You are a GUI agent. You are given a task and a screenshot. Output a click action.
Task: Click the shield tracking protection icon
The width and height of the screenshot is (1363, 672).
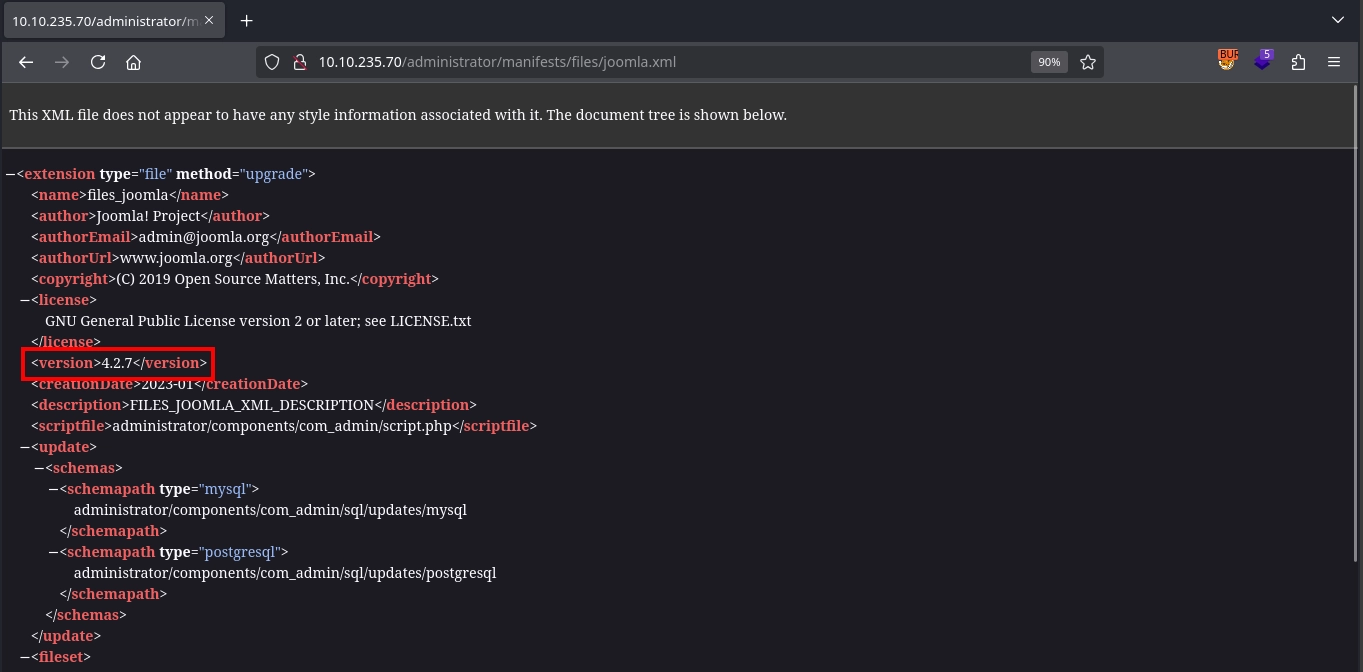271,62
